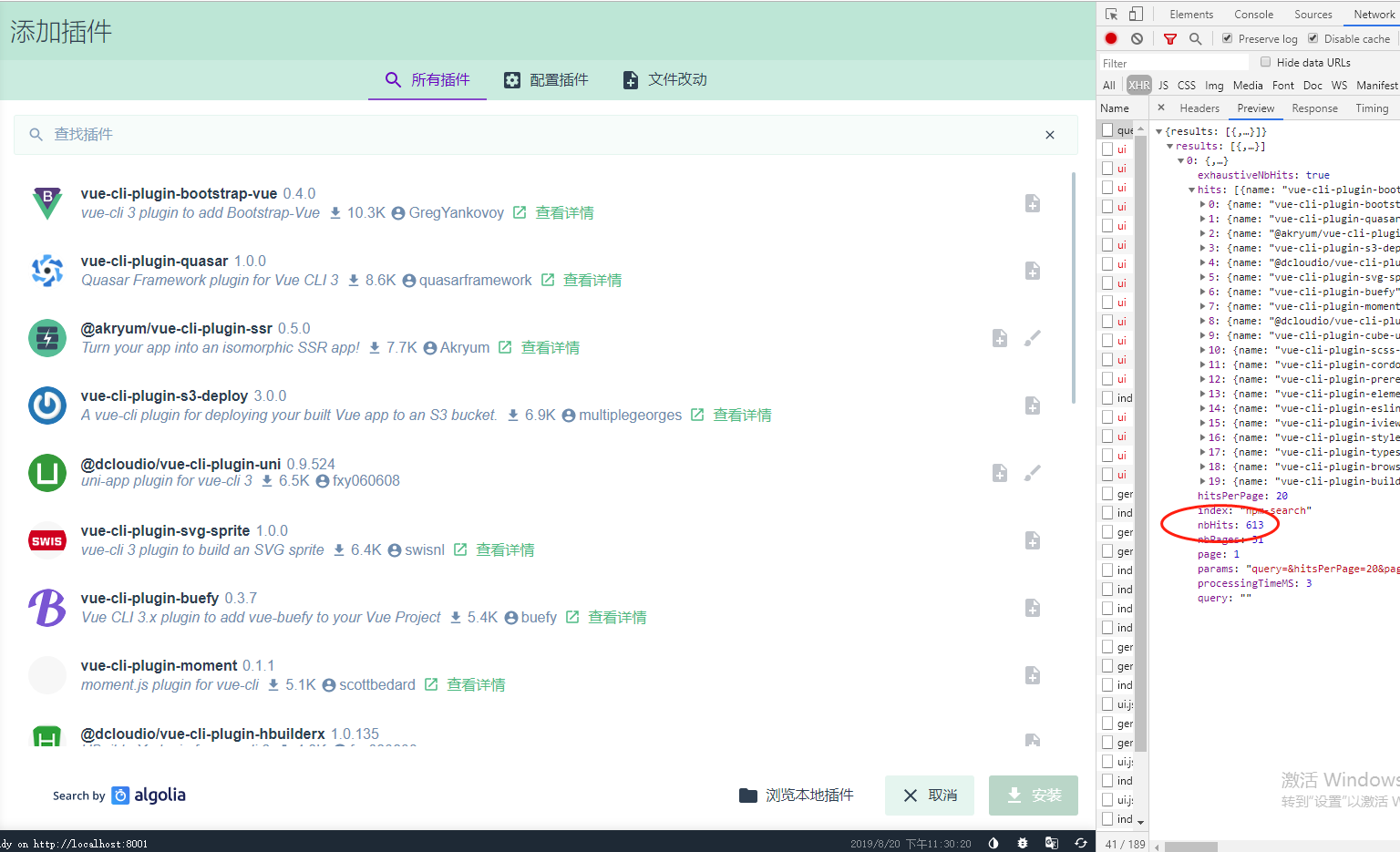Open the Headers tab of the request

tap(1199, 108)
